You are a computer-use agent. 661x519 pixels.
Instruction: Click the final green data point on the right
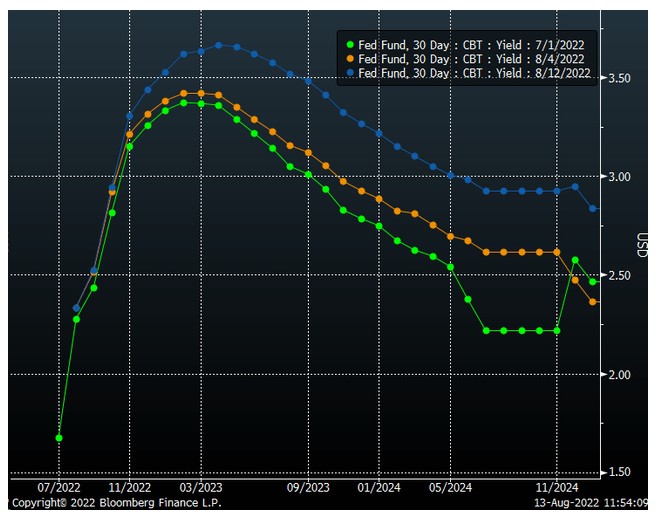tap(593, 282)
